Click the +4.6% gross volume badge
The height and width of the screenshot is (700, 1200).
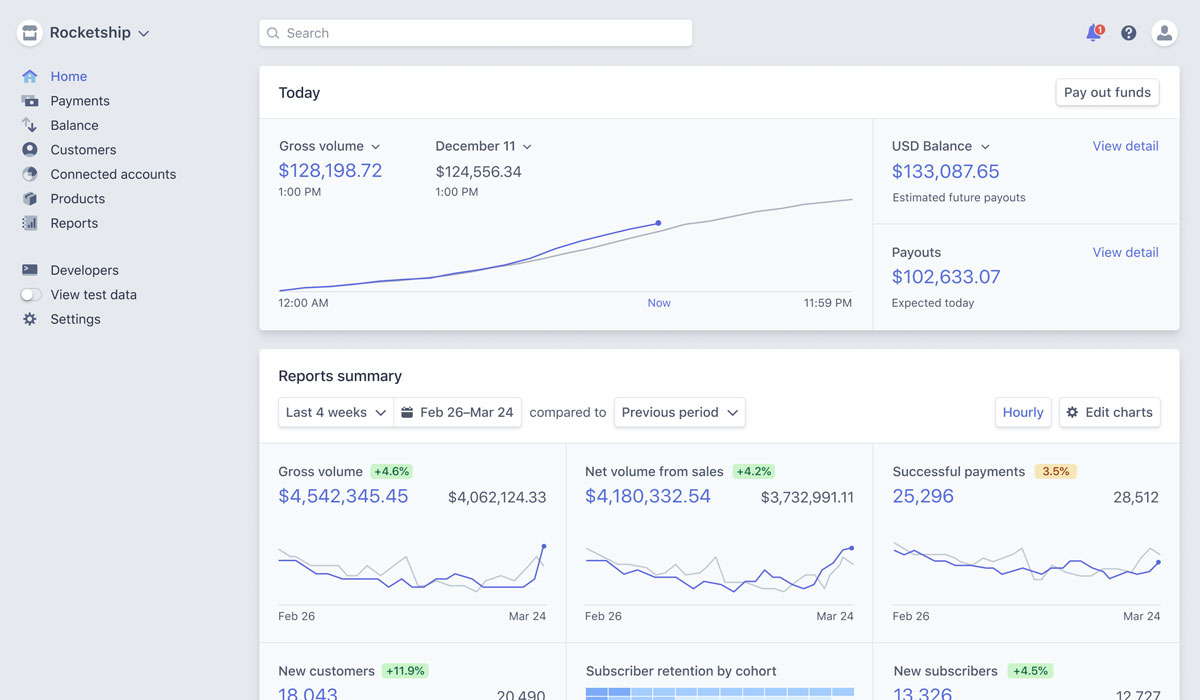coord(391,471)
